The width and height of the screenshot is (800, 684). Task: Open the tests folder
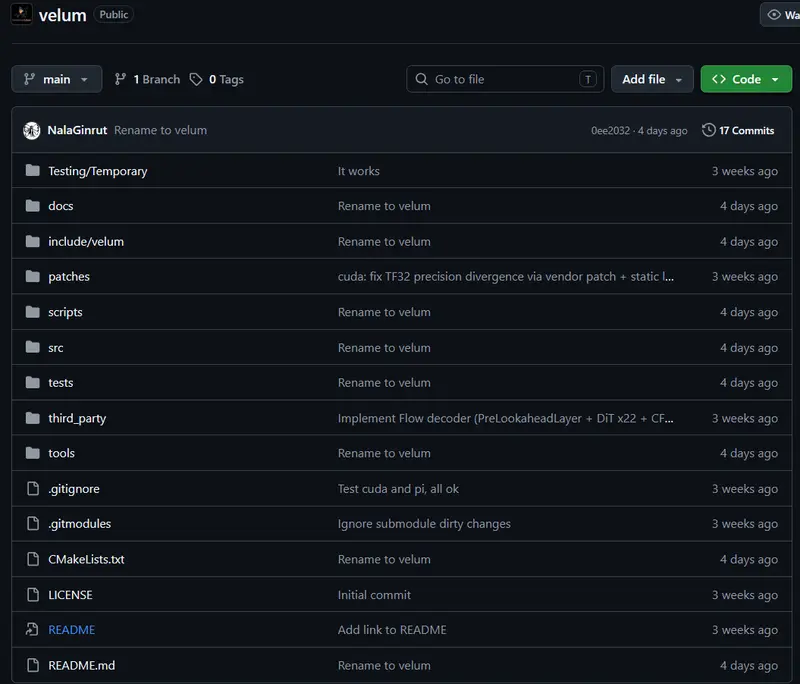61,383
